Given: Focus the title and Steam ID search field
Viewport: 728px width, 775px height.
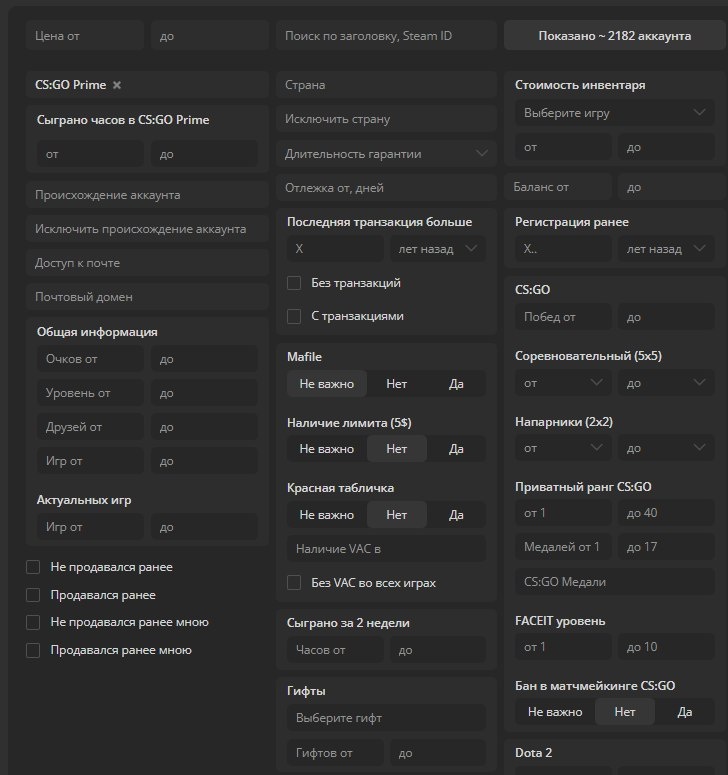Looking at the screenshot, I should (386, 36).
